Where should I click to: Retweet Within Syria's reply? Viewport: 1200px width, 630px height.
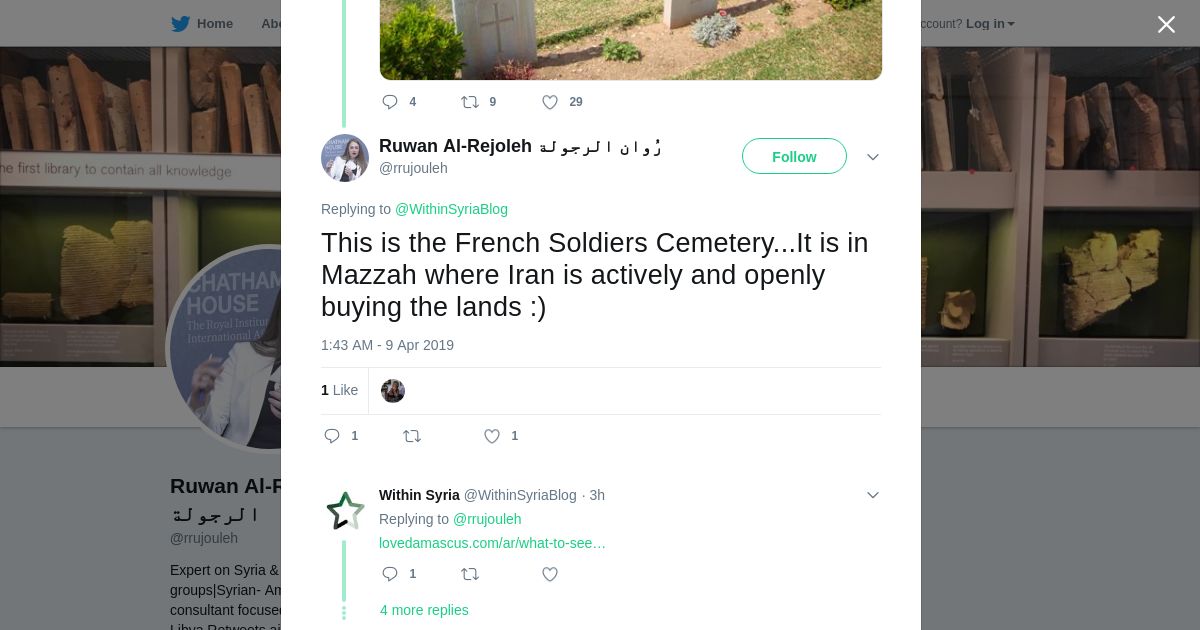(x=470, y=574)
